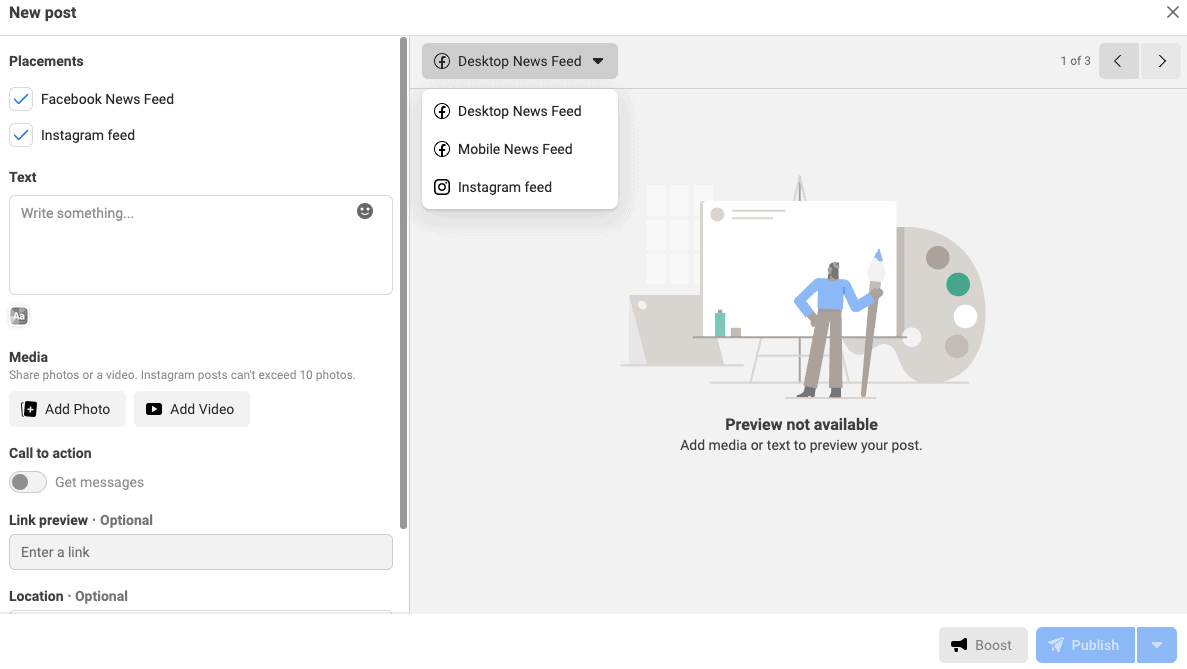Choose Desktop News Feed from preview menu
This screenshot has width=1187, height=669.
point(519,111)
